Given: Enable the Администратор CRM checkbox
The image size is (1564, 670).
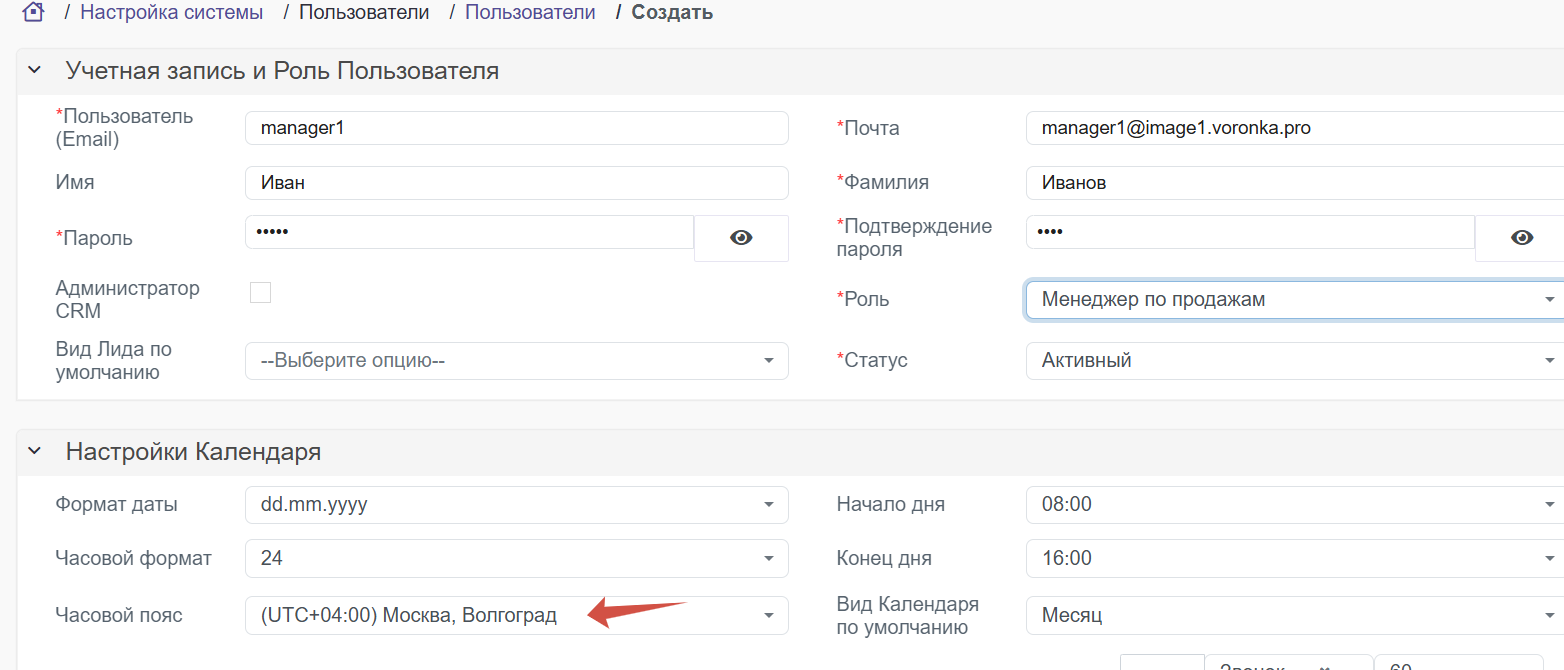Looking at the screenshot, I should [x=260, y=292].
